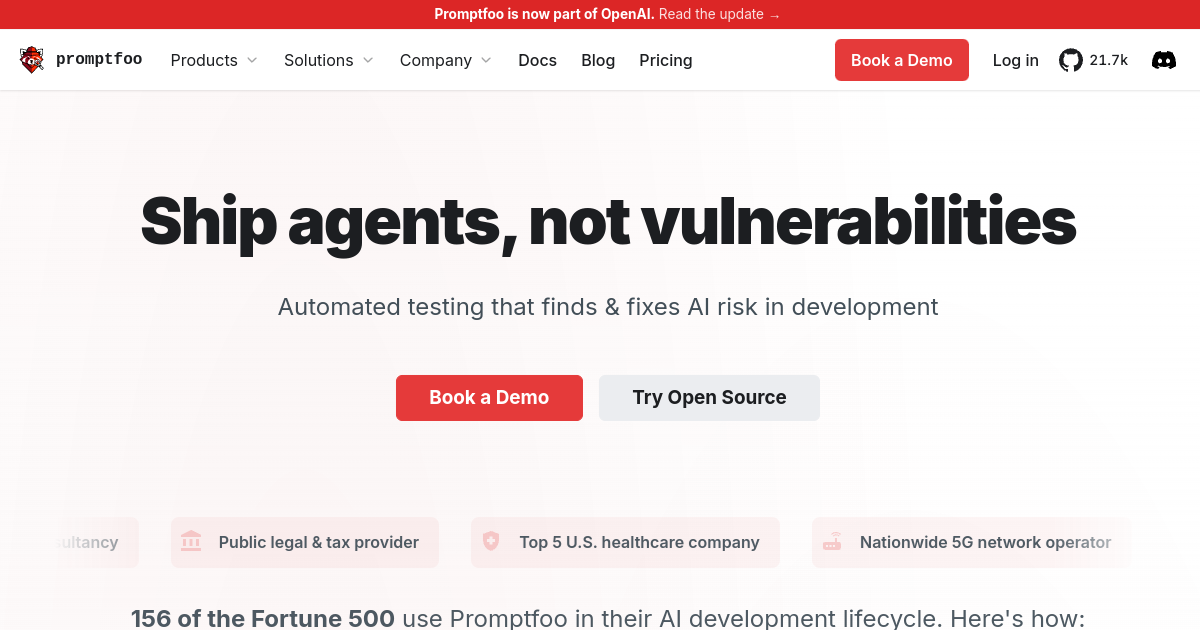Select the Top 5 U.S. healthcare company card

[x=625, y=542]
